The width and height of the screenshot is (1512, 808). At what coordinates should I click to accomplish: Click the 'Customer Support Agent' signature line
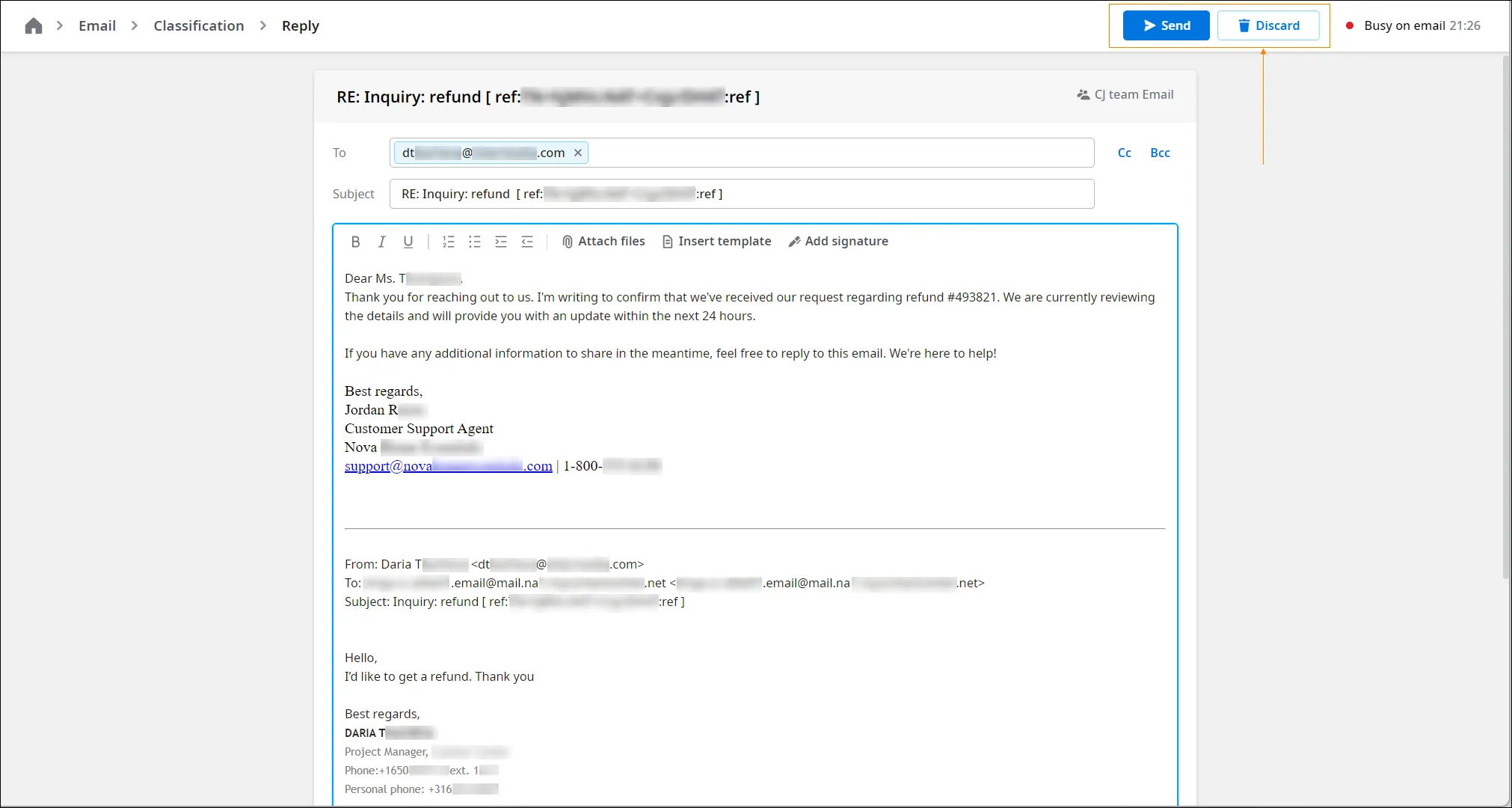click(419, 429)
